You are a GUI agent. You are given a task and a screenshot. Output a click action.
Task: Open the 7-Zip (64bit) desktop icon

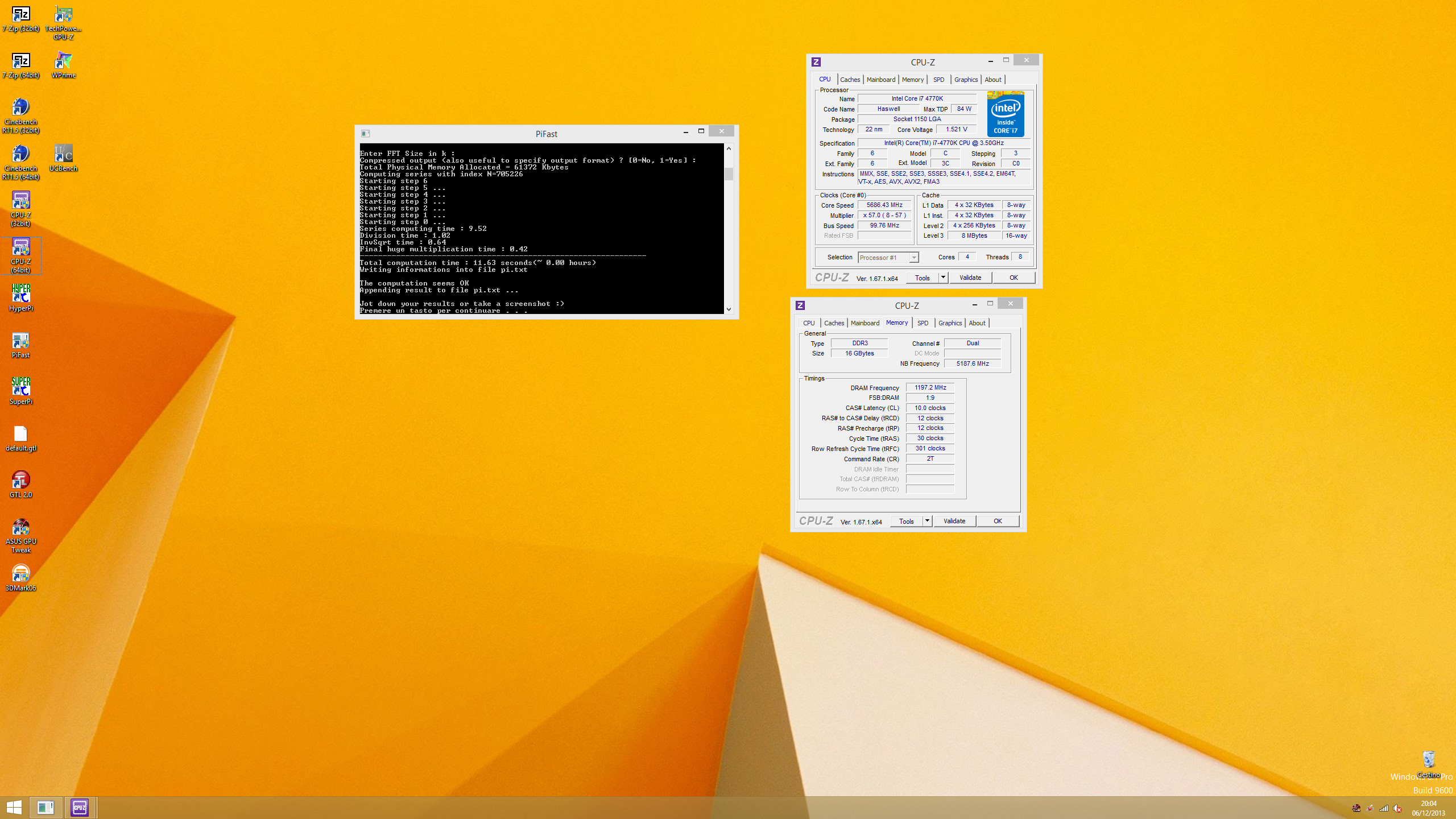20,65
